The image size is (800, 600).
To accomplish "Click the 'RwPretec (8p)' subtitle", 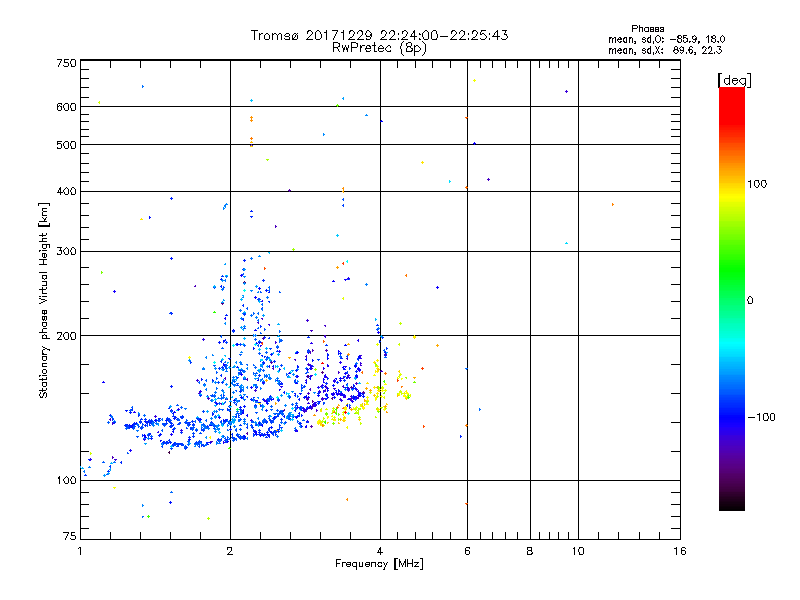I will [379, 48].
